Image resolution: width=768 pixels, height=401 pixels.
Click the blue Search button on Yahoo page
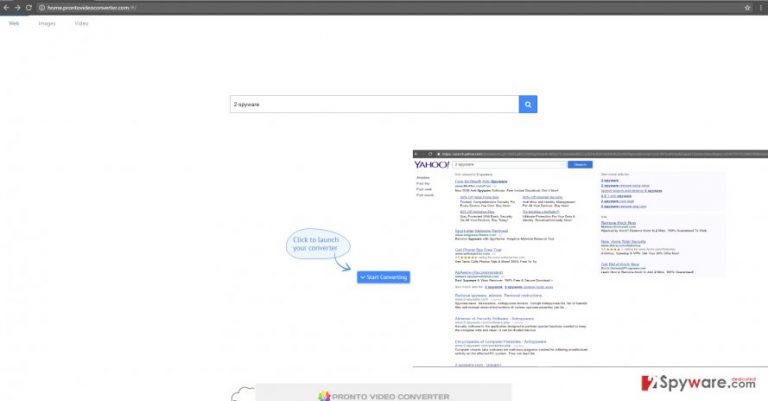[x=580, y=165]
